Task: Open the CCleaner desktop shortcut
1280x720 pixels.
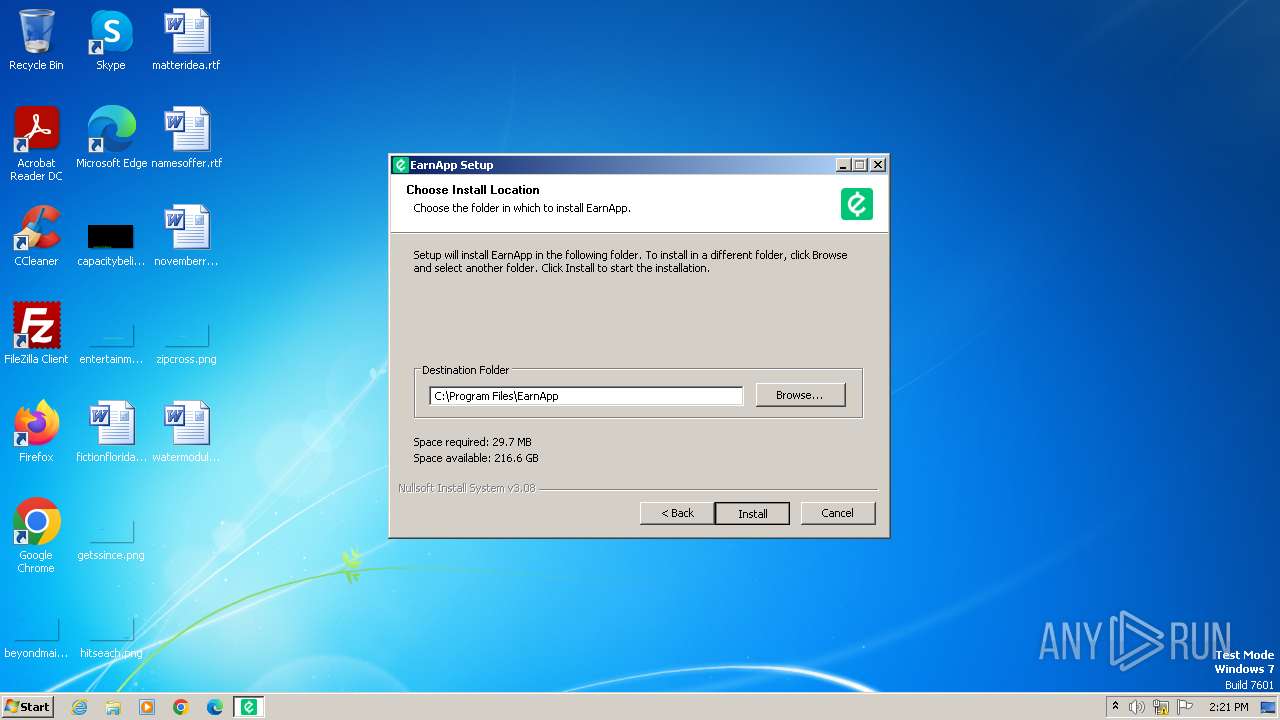Action: 36,236
